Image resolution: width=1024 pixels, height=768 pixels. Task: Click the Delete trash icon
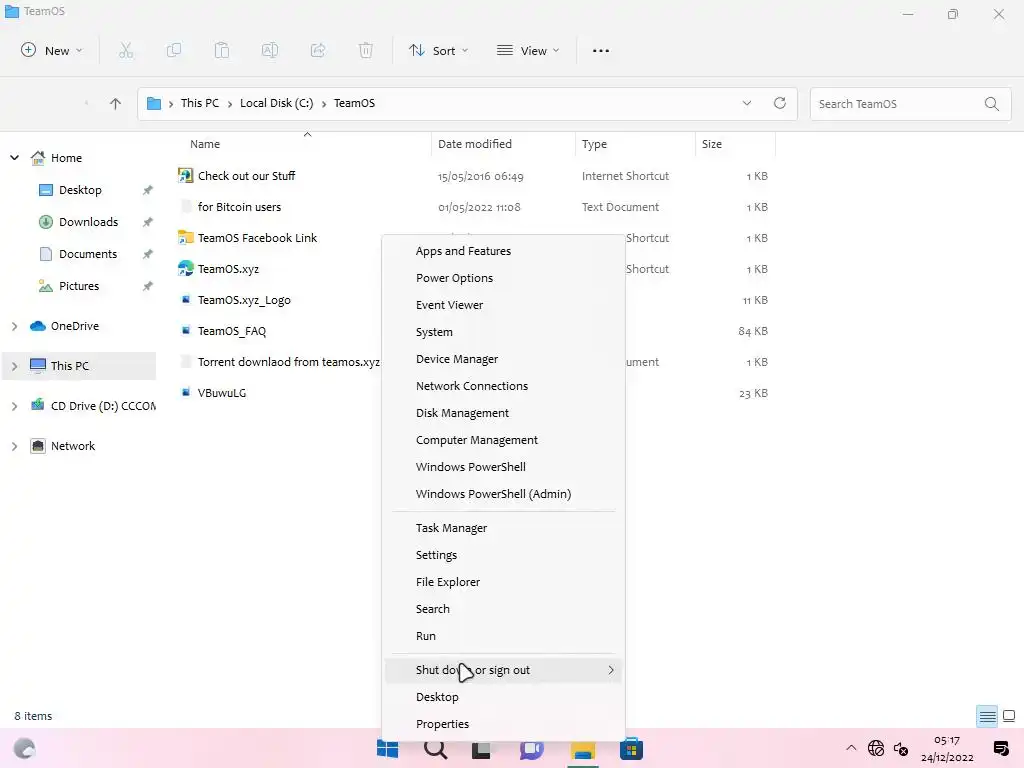click(x=366, y=50)
